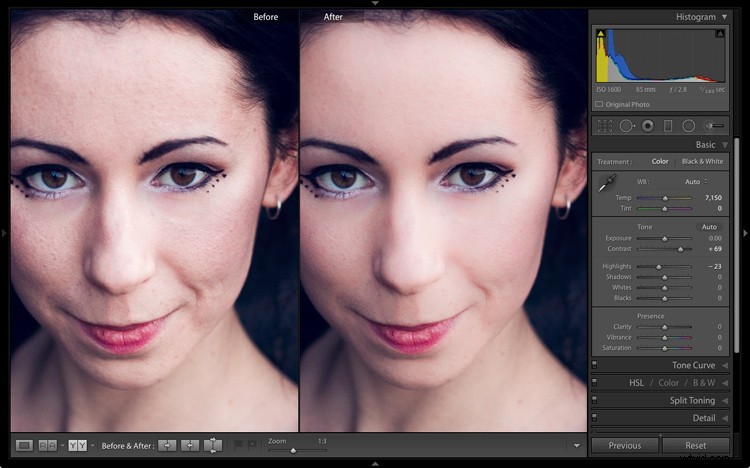
Task: Toggle the Split Toning panel switch
Action: pos(595,400)
